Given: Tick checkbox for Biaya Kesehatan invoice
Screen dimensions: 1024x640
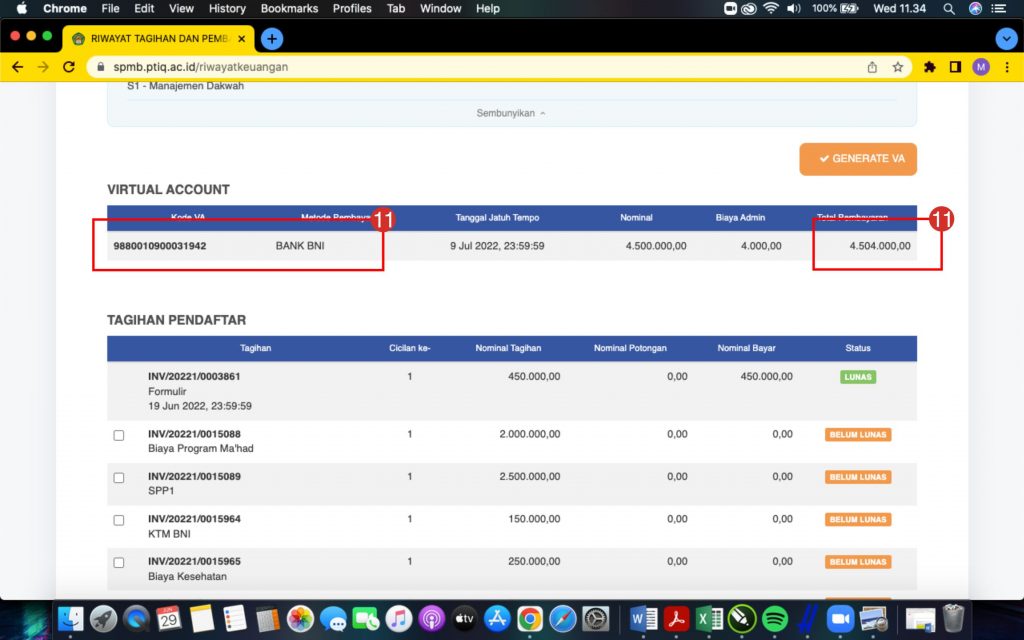Looking at the screenshot, I should point(119,563).
